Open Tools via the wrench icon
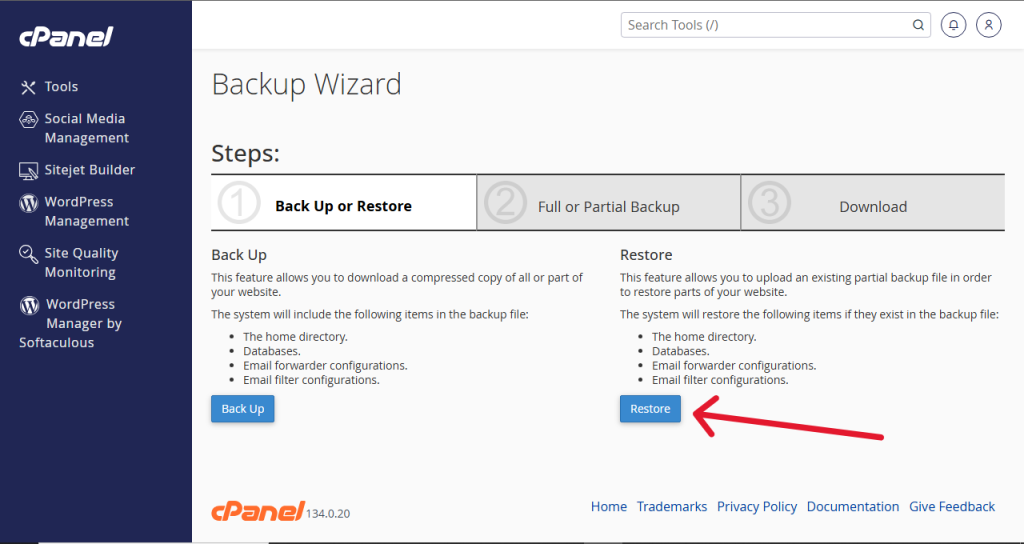Viewport: 1024px width, 544px height. coord(28,87)
